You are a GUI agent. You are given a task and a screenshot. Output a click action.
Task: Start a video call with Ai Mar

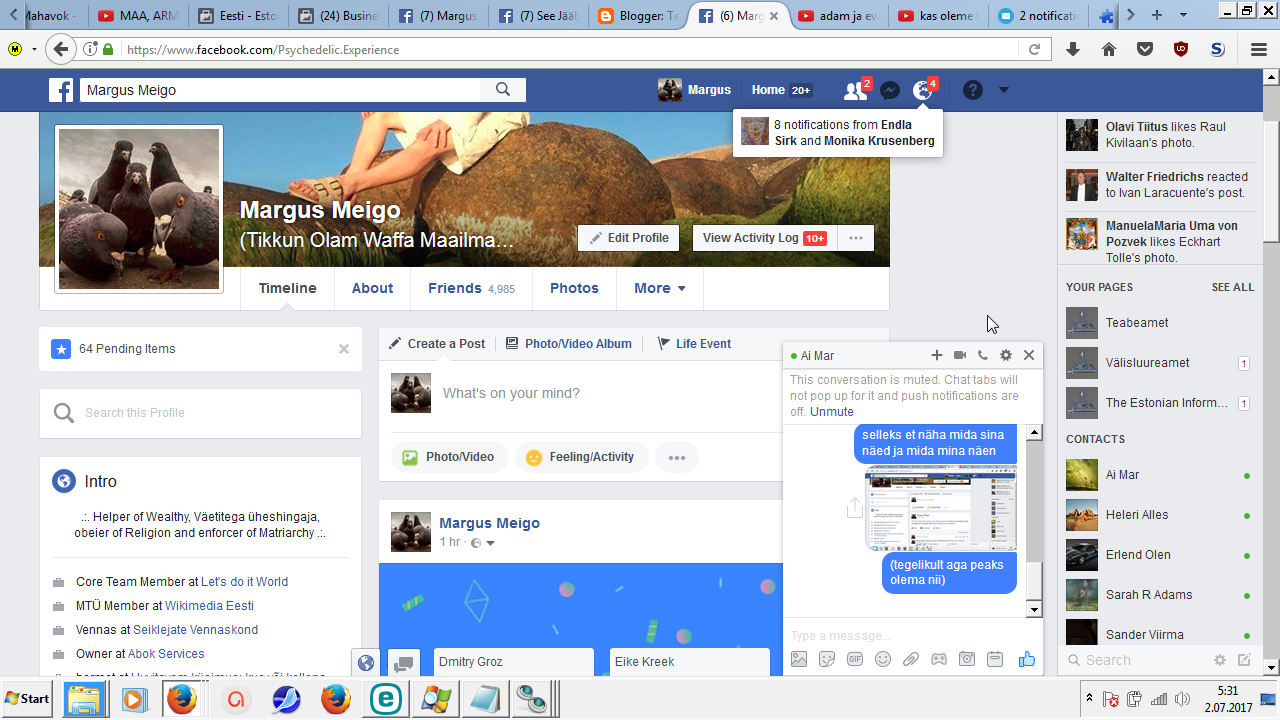coord(960,355)
